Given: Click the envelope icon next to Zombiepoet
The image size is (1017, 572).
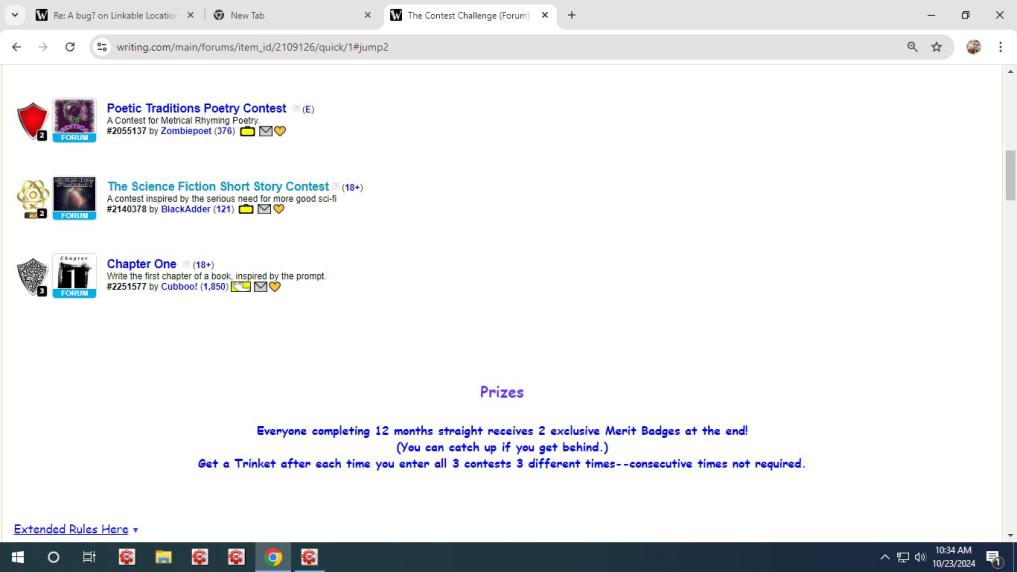Looking at the screenshot, I should pyautogui.click(x=265, y=131).
